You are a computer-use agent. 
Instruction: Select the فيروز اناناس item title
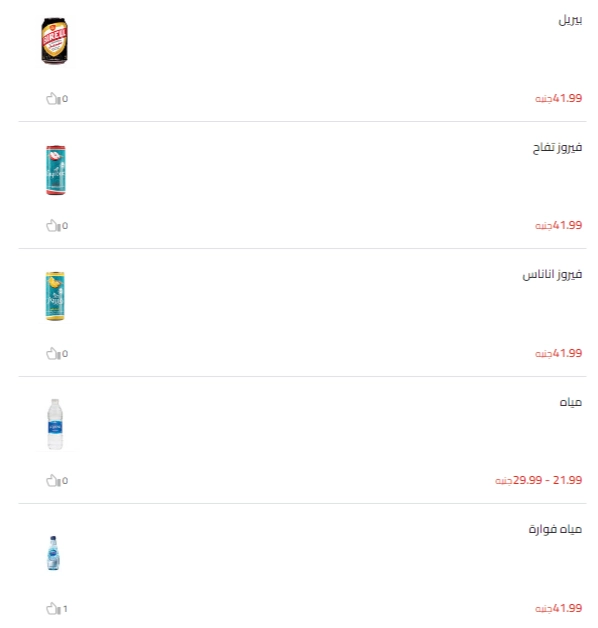pyautogui.click(x=552, y=275)
